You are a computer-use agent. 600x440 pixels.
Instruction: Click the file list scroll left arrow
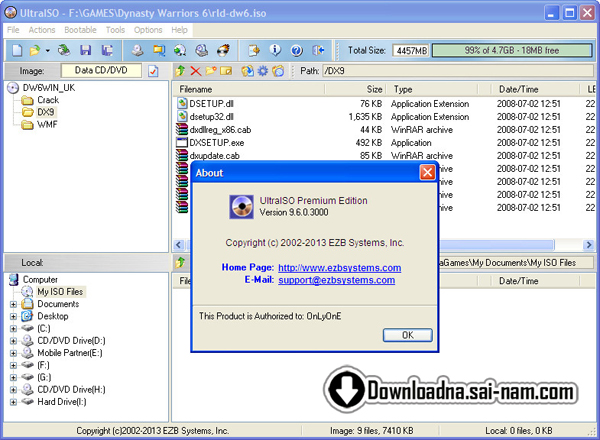click(179, 244)
